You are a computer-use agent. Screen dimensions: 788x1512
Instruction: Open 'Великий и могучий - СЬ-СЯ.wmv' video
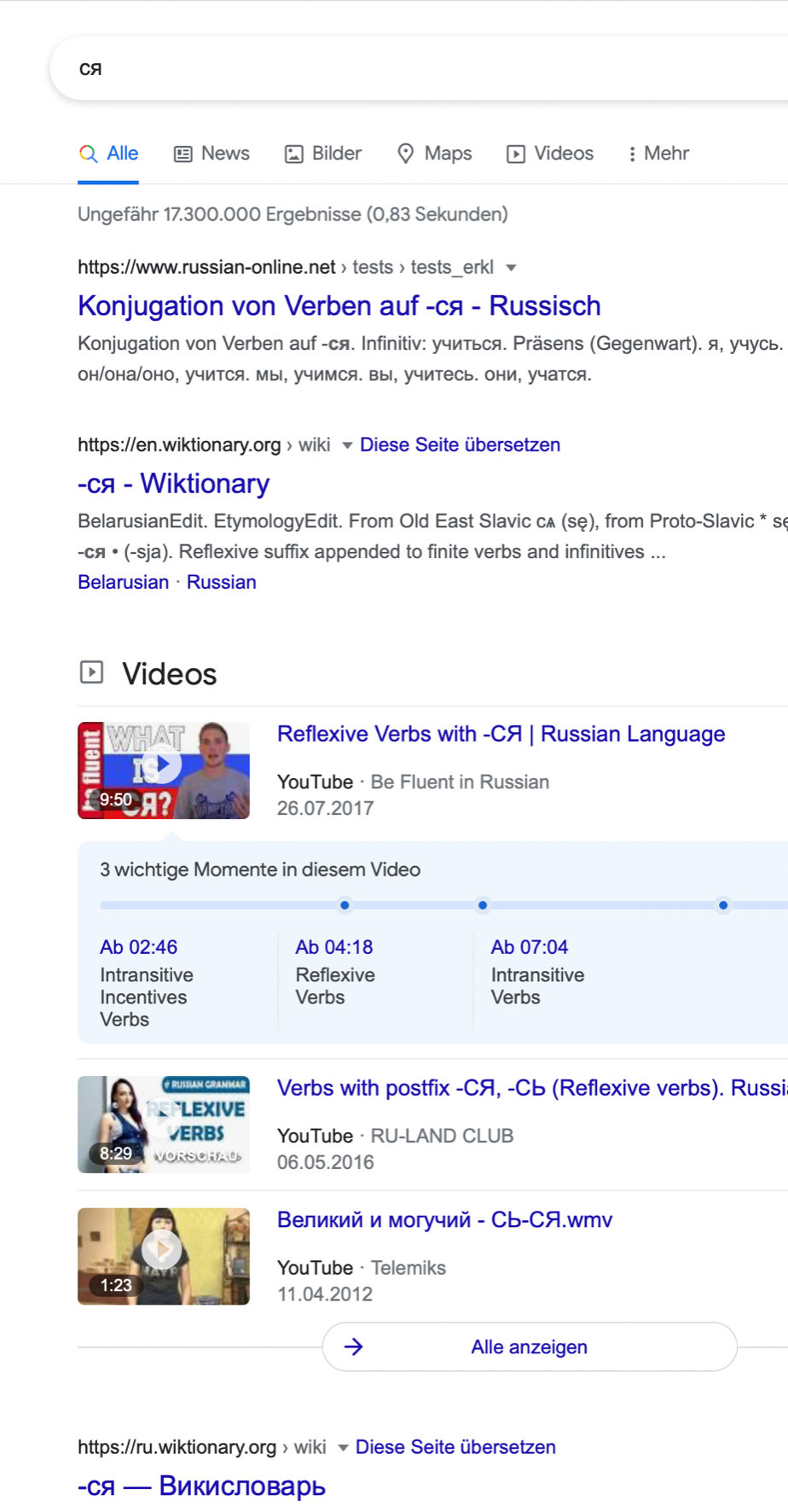point(445,1219)
